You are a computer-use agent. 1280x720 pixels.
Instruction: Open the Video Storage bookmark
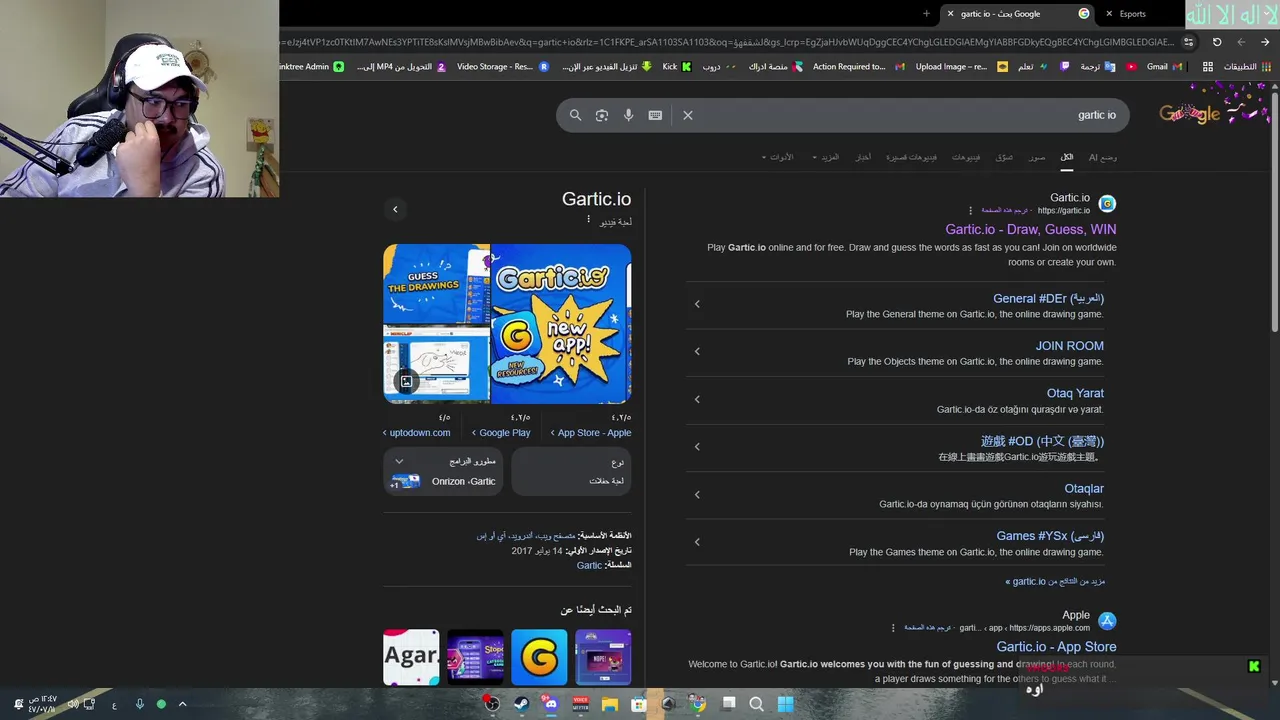coord(502,67)
